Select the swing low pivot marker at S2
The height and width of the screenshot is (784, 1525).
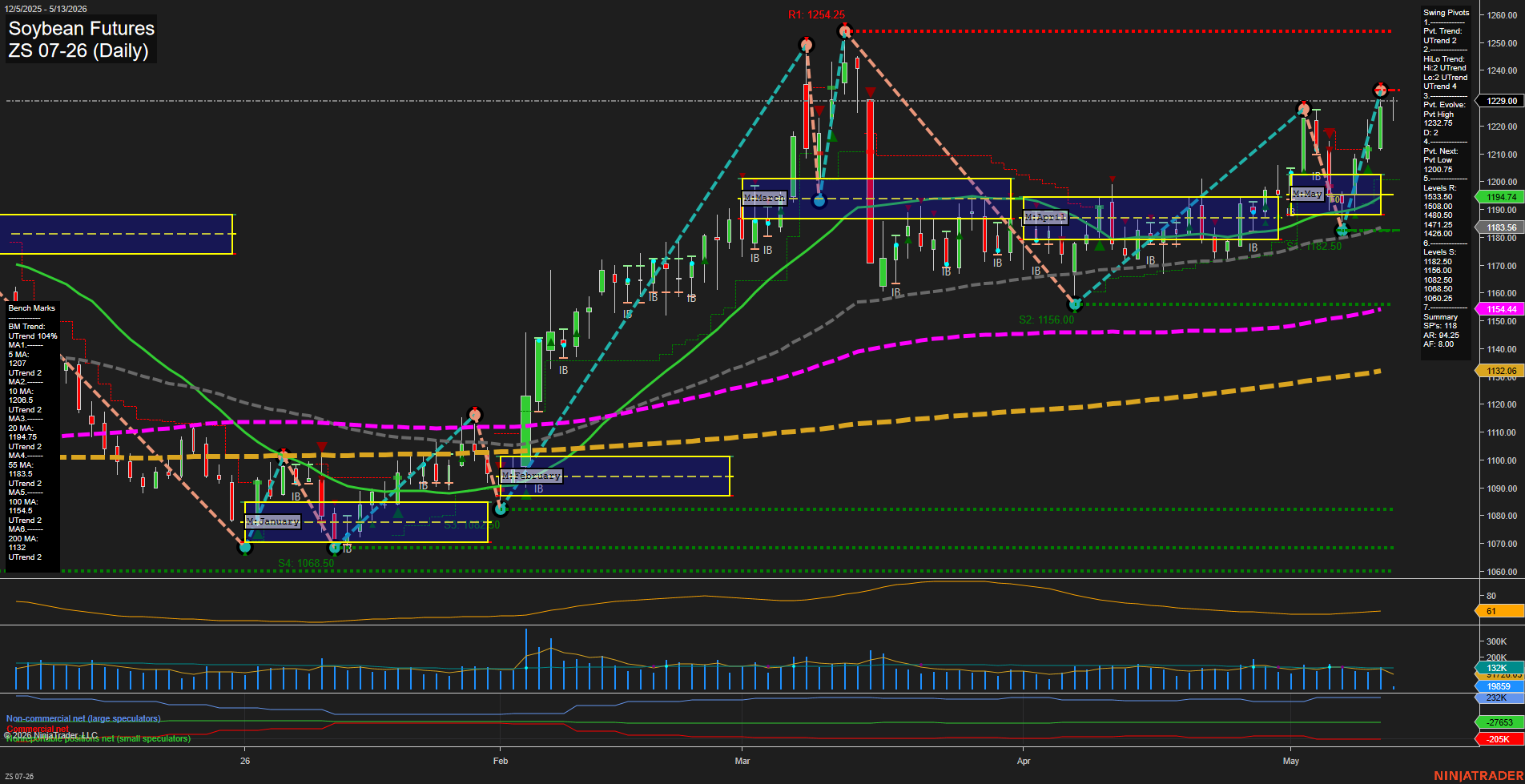click(1075, 304)
